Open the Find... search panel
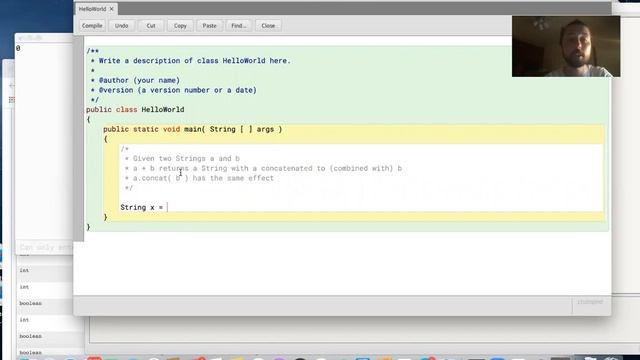The height and width of the screenshot is (360, 640). (x=239, y=25)
